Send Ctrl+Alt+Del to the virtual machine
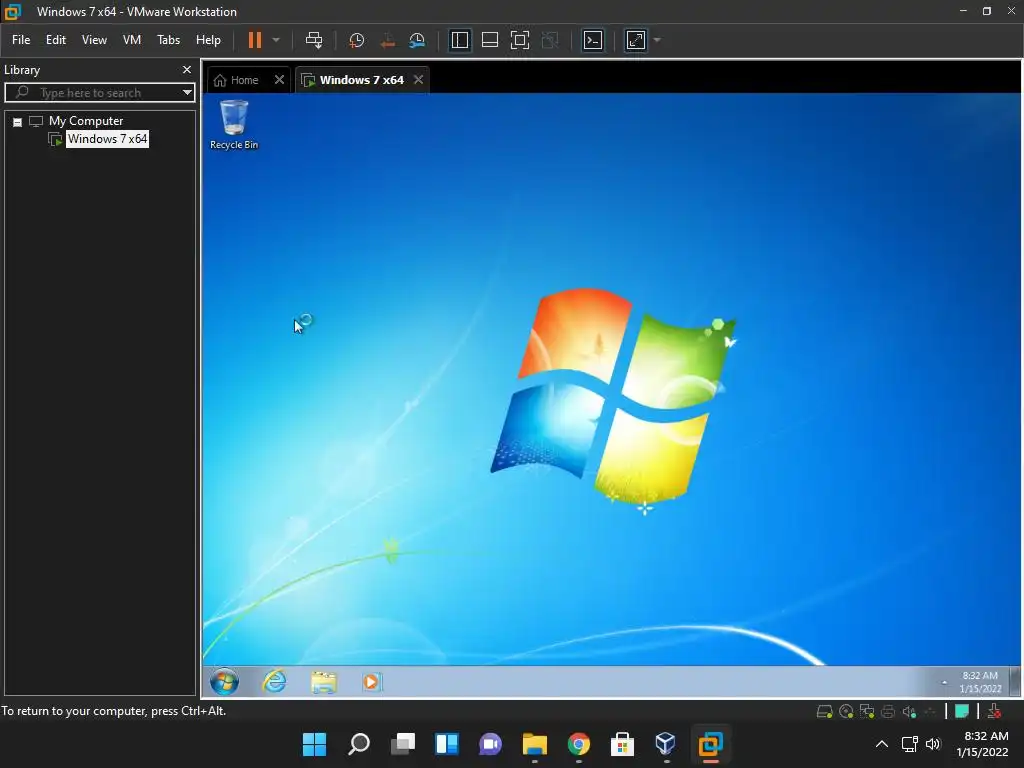This screenshot has height=768, width=1024. coord(314,40)
